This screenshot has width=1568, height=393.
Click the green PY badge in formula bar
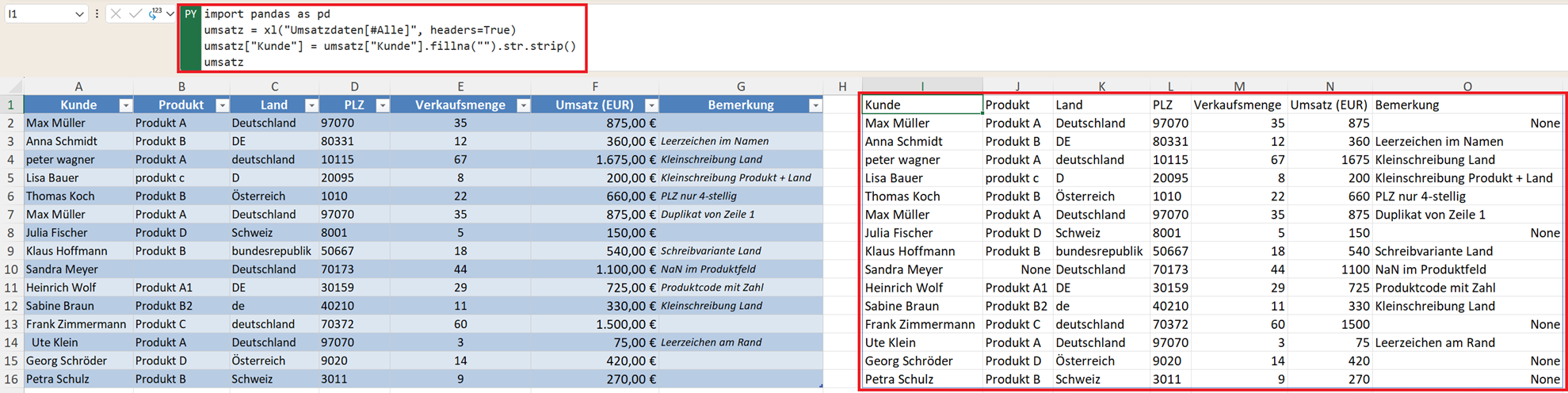[x=190, y=14]
